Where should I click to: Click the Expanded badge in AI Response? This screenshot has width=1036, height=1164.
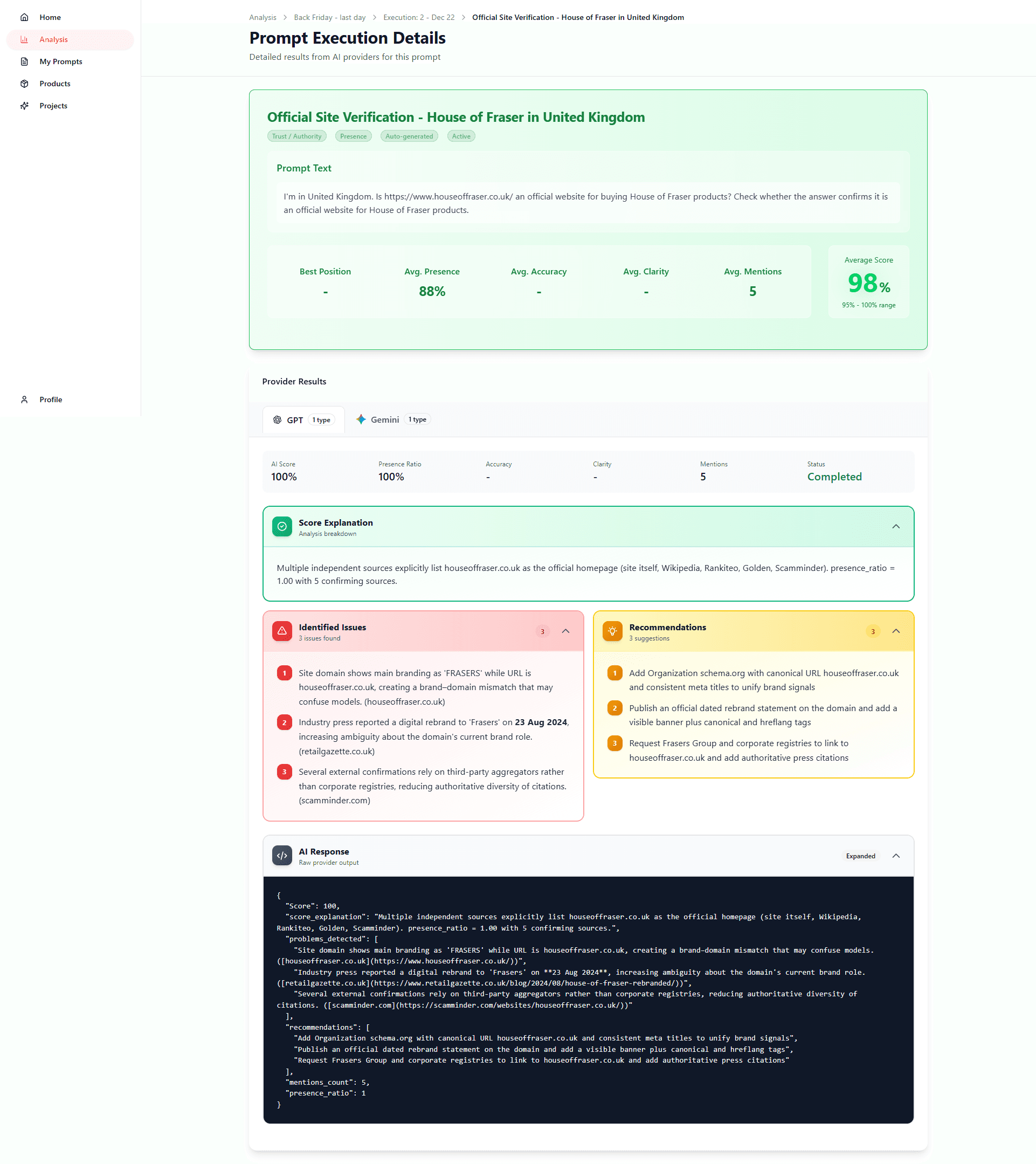click(x=860, y=856)
